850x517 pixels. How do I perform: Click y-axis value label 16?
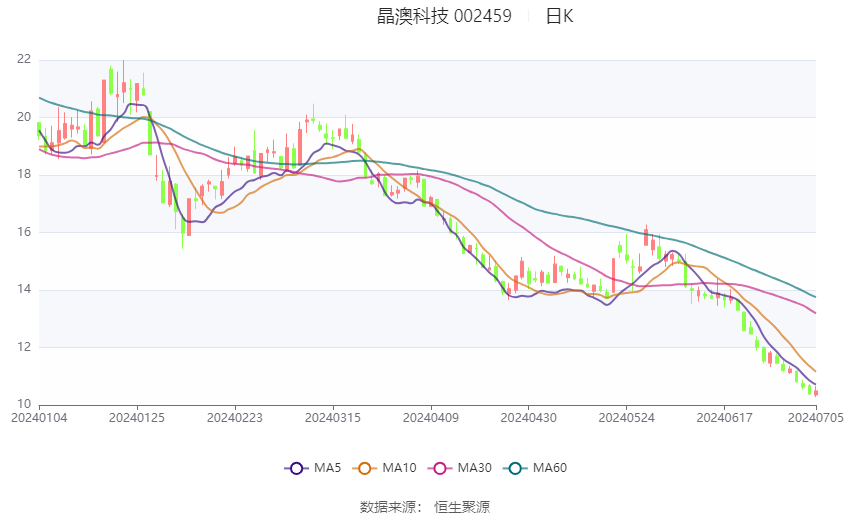click(x=24, y=232)
